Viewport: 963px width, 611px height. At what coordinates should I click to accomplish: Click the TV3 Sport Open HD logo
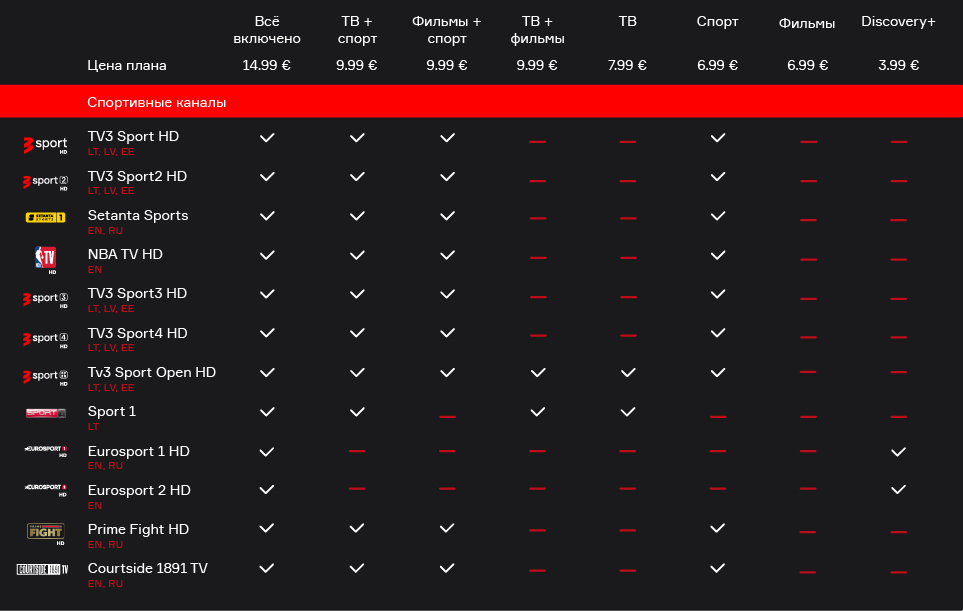(45, 377)
